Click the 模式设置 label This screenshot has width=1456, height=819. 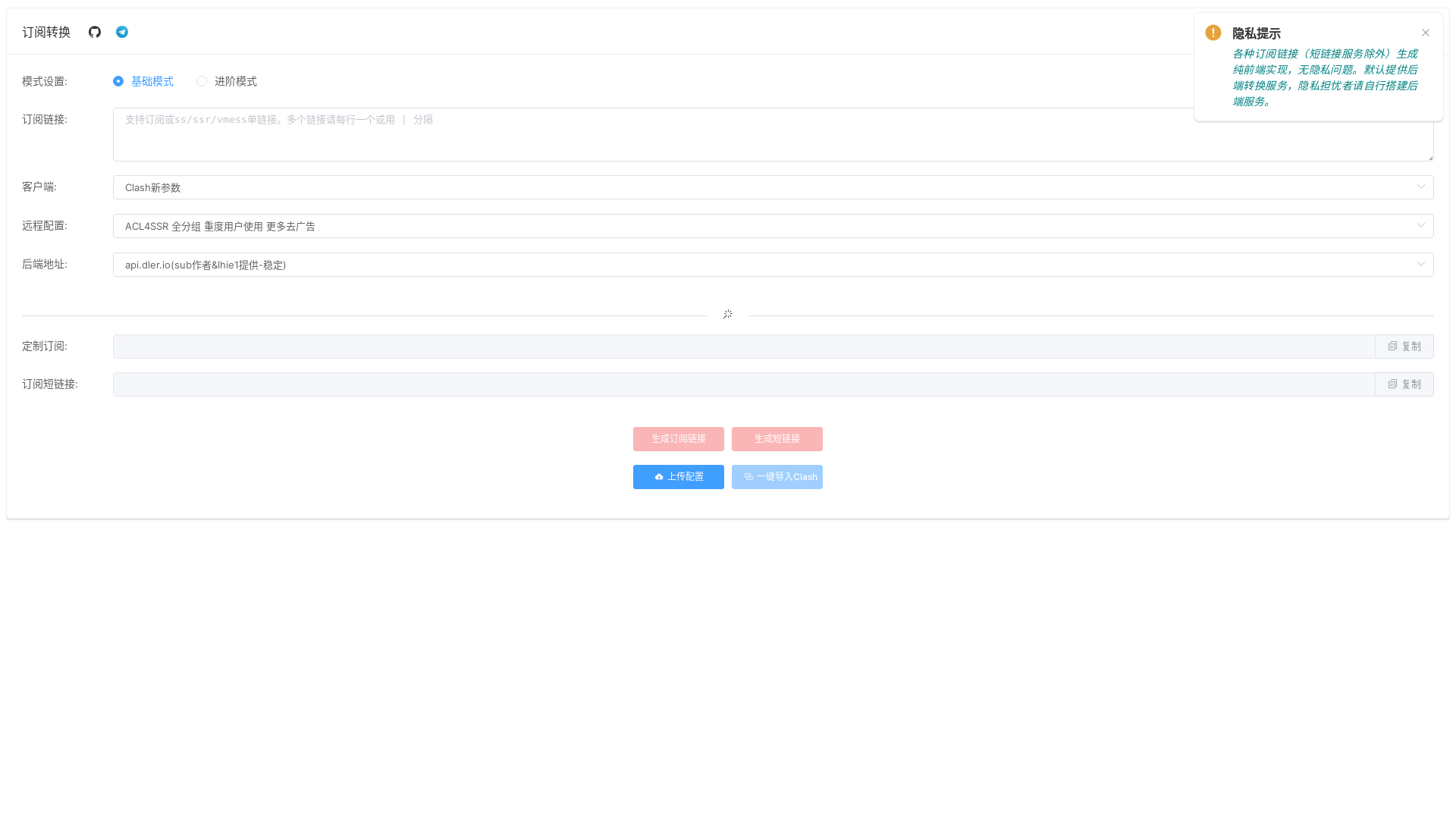(x=45, y=81)
